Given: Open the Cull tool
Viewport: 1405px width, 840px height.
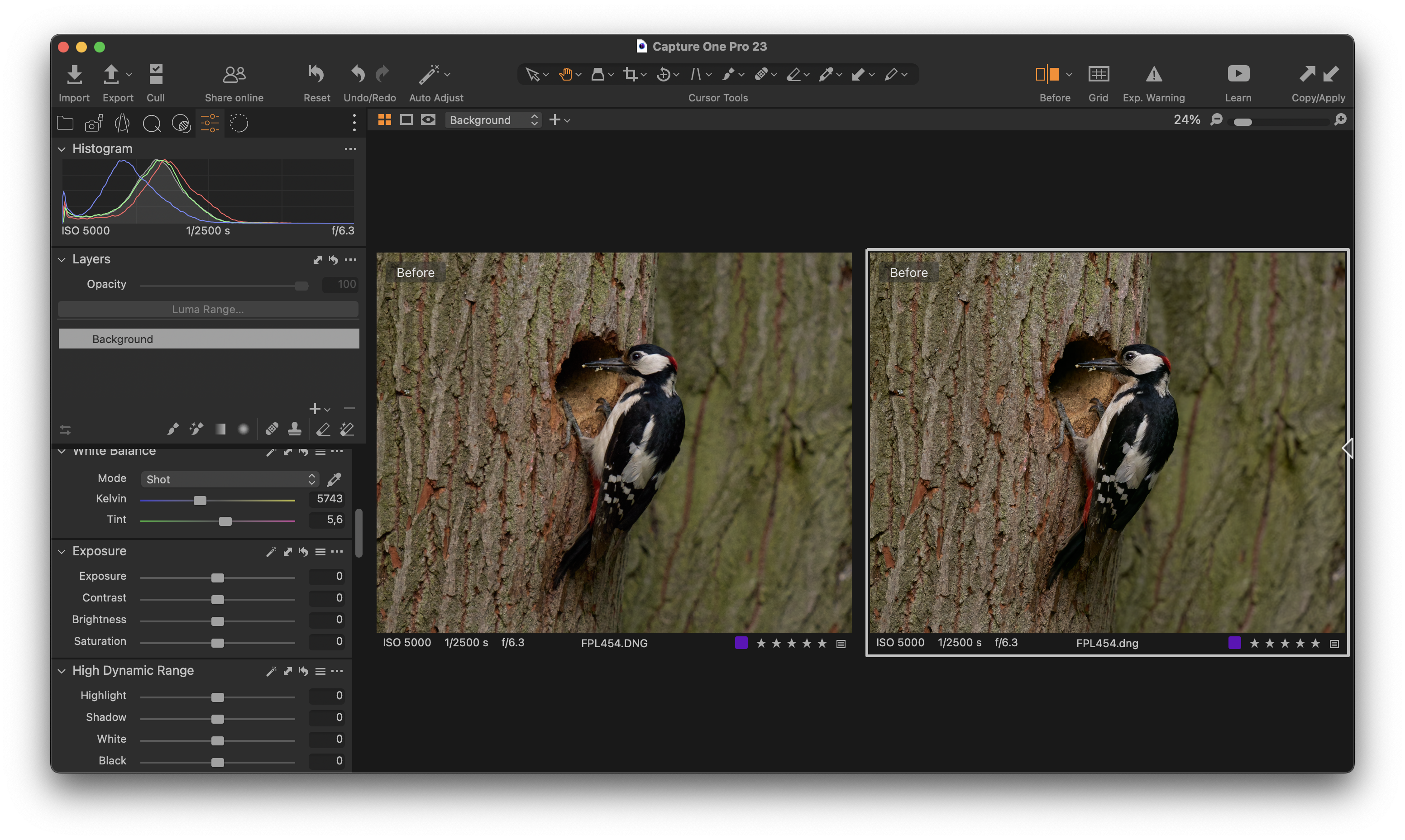Looking at the screenshot, I should (155, 75).
